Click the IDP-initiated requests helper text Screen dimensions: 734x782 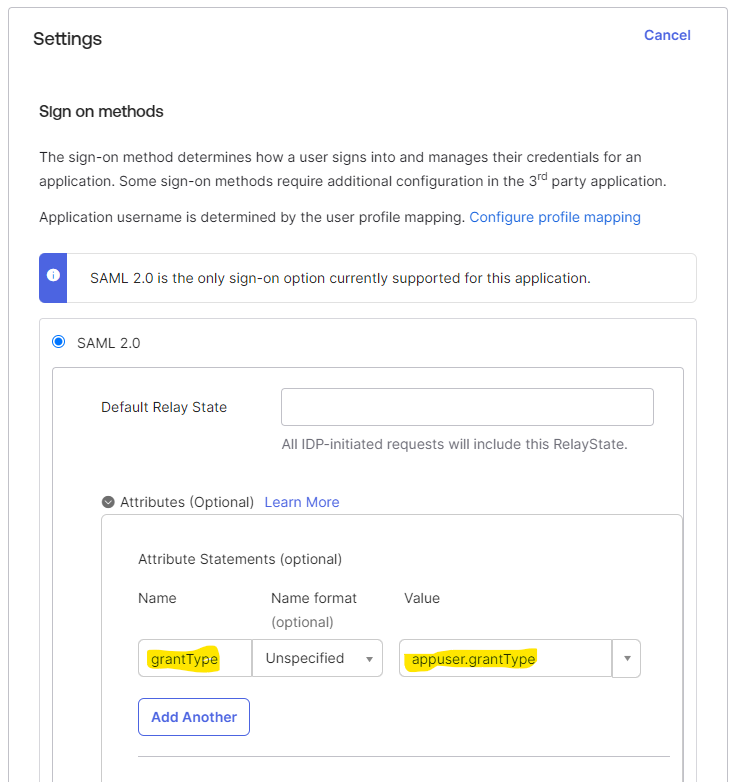pos(455,444)
